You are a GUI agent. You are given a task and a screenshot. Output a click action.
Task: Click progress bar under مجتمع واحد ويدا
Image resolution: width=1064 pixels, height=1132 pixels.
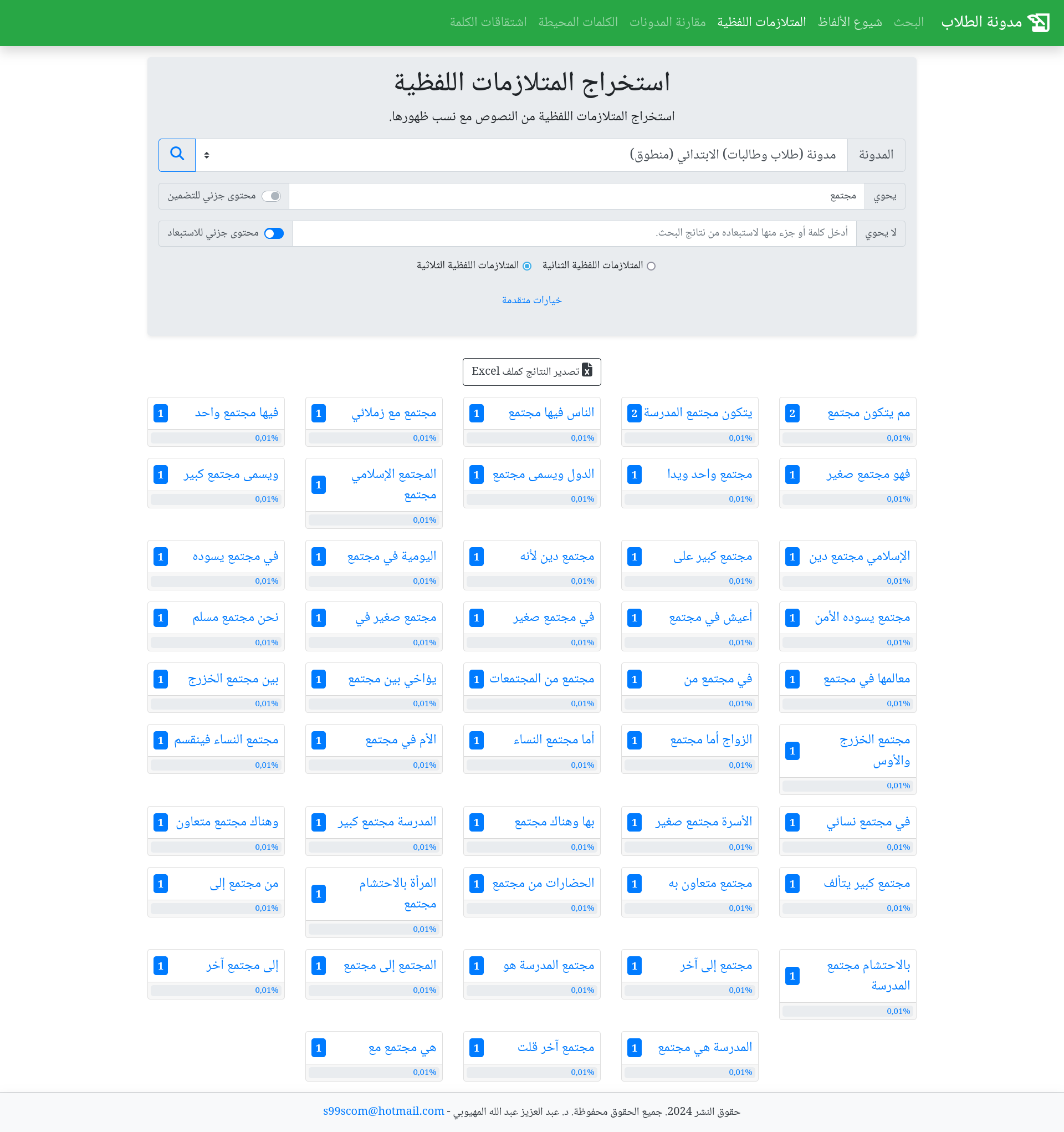(x=689, y=499)
